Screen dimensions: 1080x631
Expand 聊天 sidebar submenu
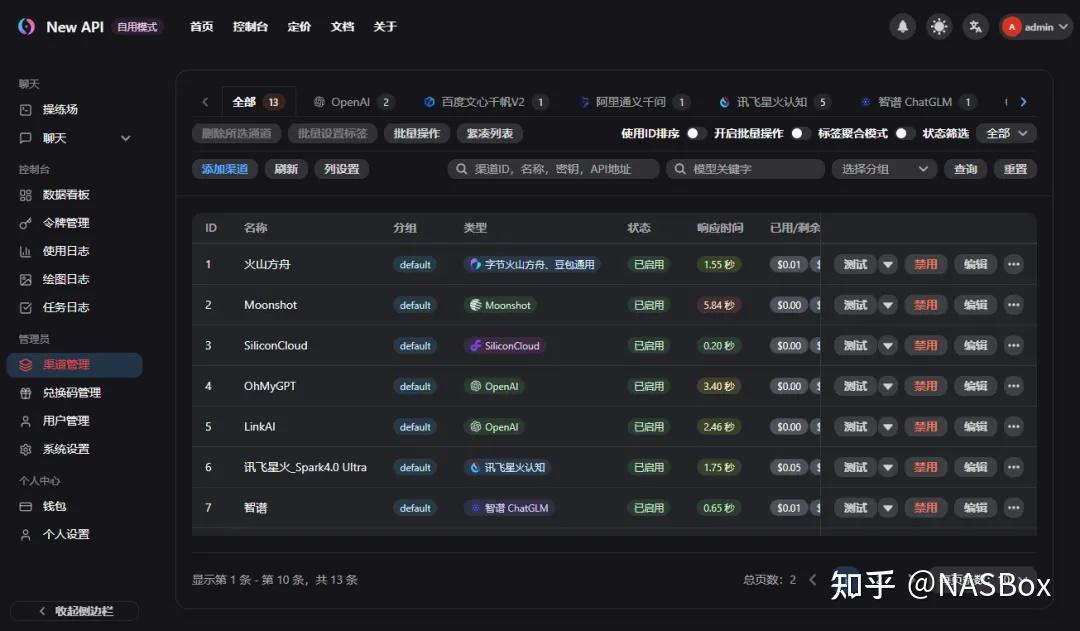click(125, 138)
